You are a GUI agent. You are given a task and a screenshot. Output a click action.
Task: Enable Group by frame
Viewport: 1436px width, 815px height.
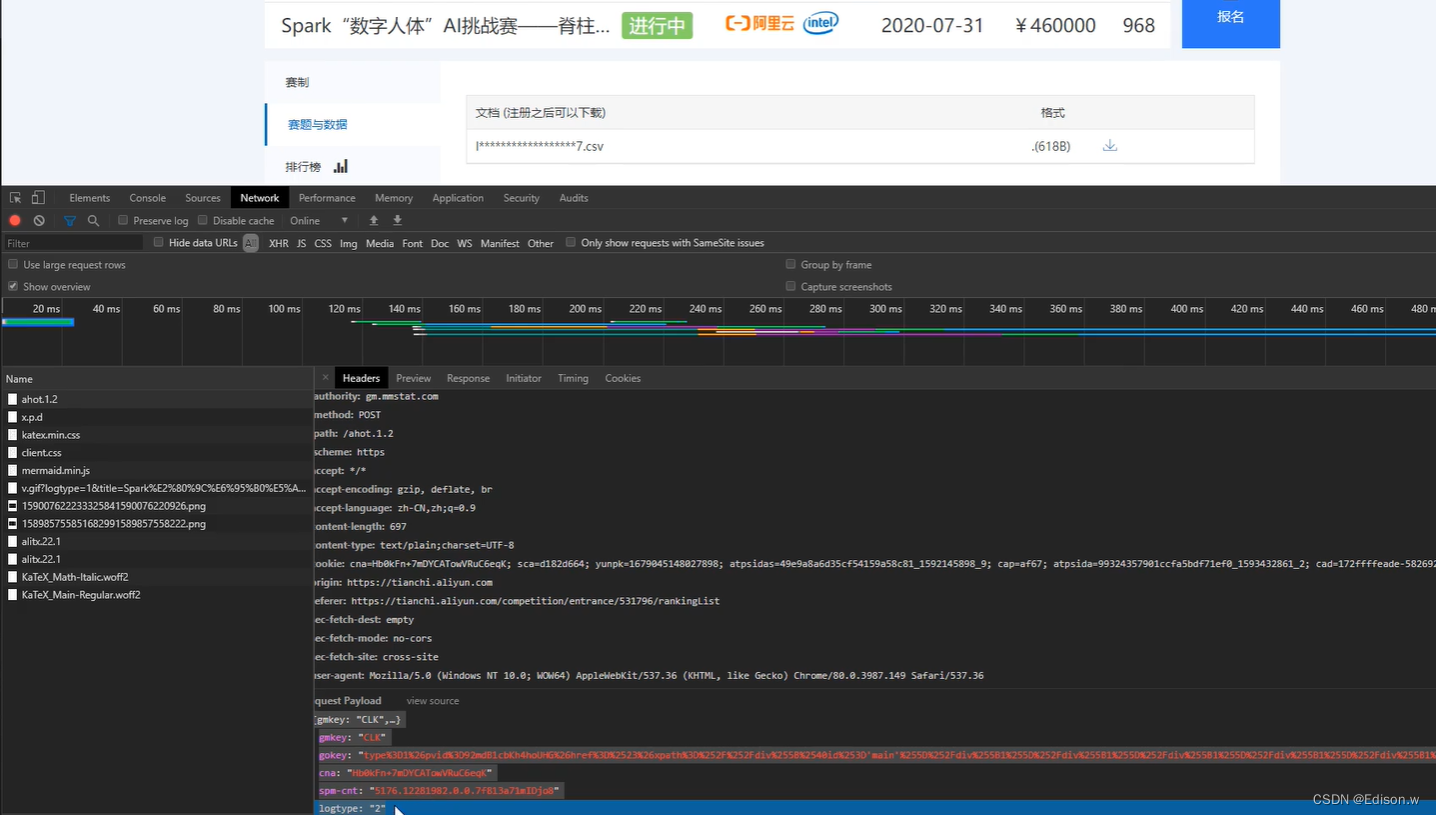pos(791,264)
